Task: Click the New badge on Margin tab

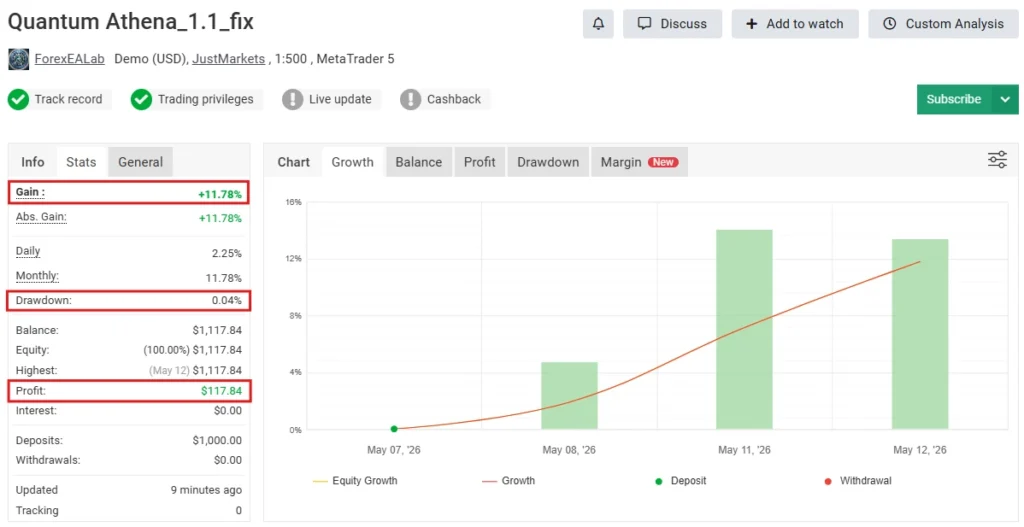Action: tap(663, 162)
